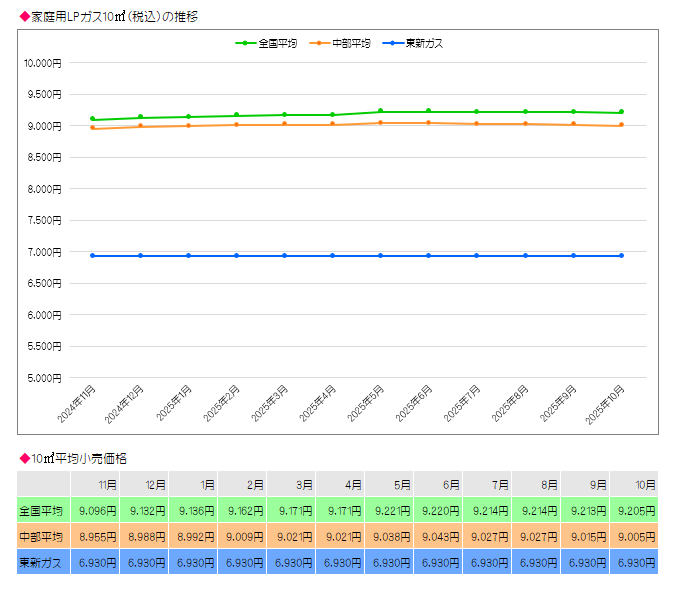Click the orange 中部平均 row header

click(42, 537)
